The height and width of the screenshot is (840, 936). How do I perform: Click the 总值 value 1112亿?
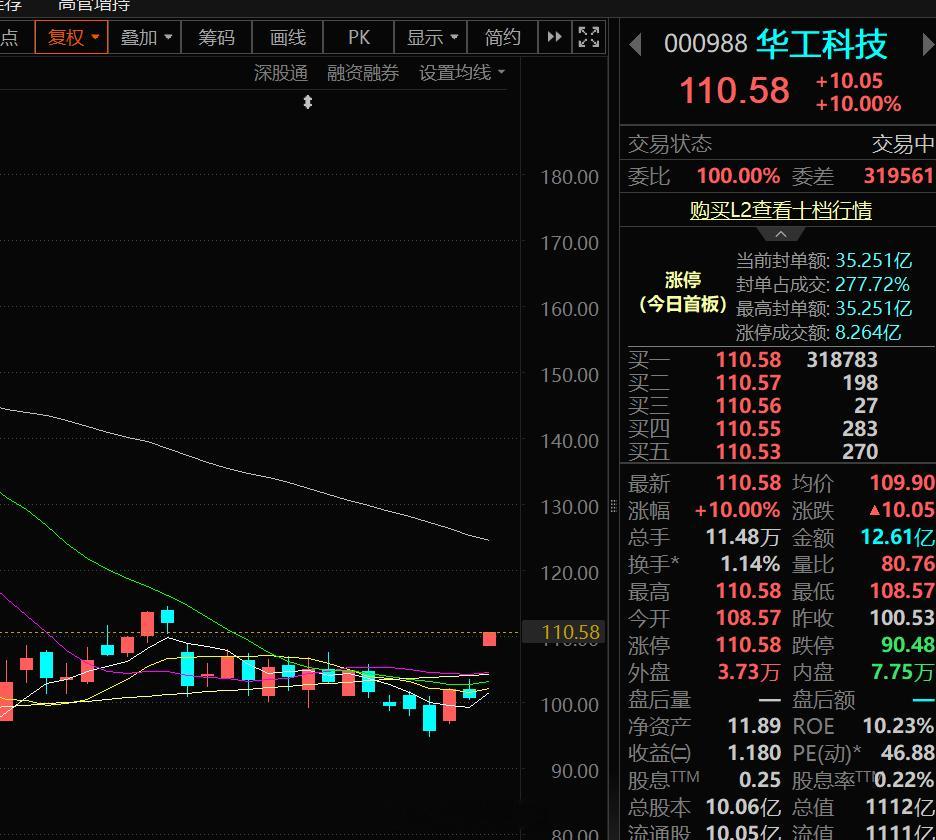point(900,807)
